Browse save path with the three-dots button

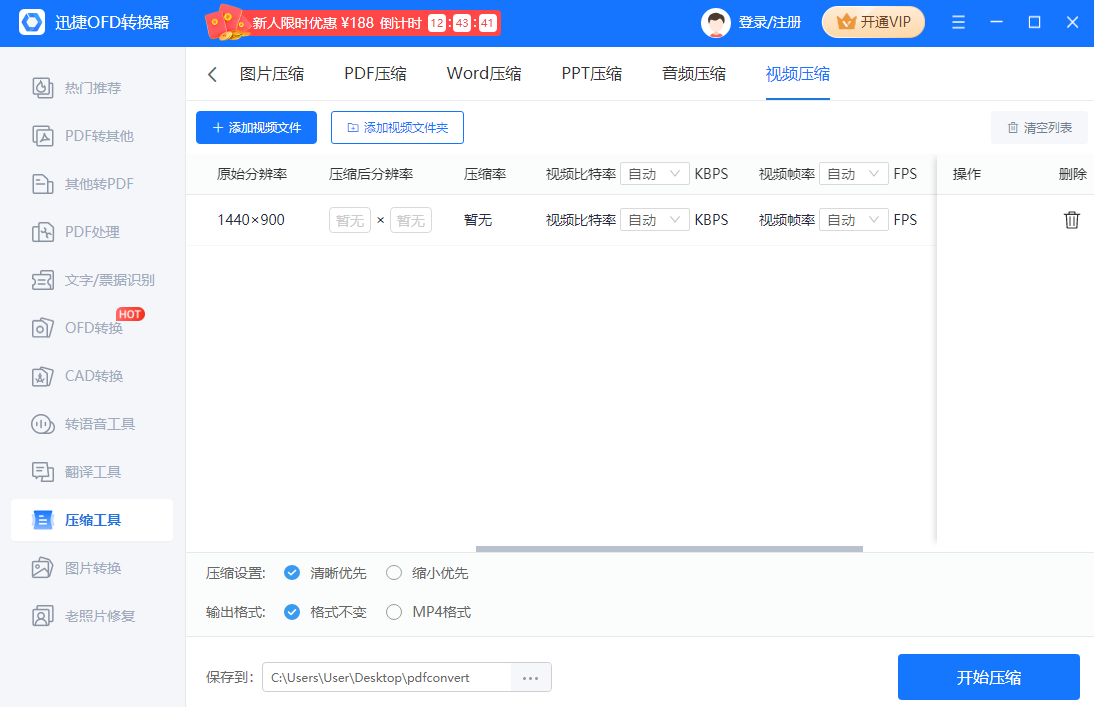pos(531,678)
